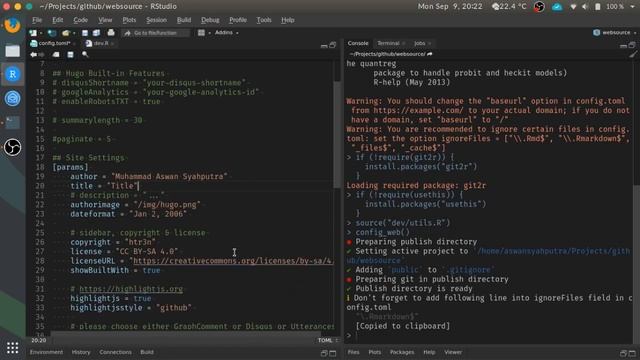Open Firefox from the dock

click(x=13, y=25)
